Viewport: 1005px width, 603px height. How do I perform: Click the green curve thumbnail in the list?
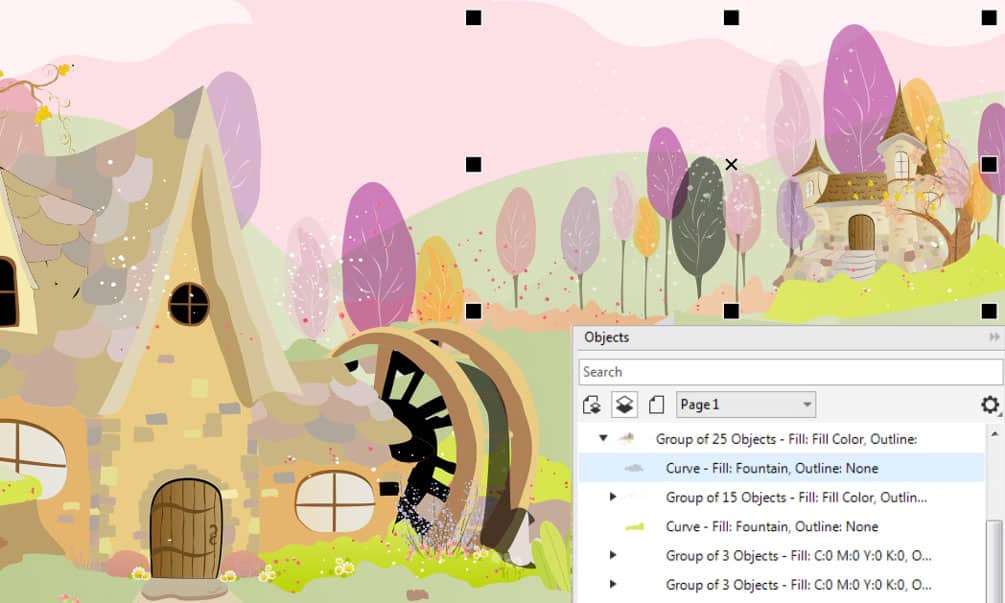pos(635,527)
